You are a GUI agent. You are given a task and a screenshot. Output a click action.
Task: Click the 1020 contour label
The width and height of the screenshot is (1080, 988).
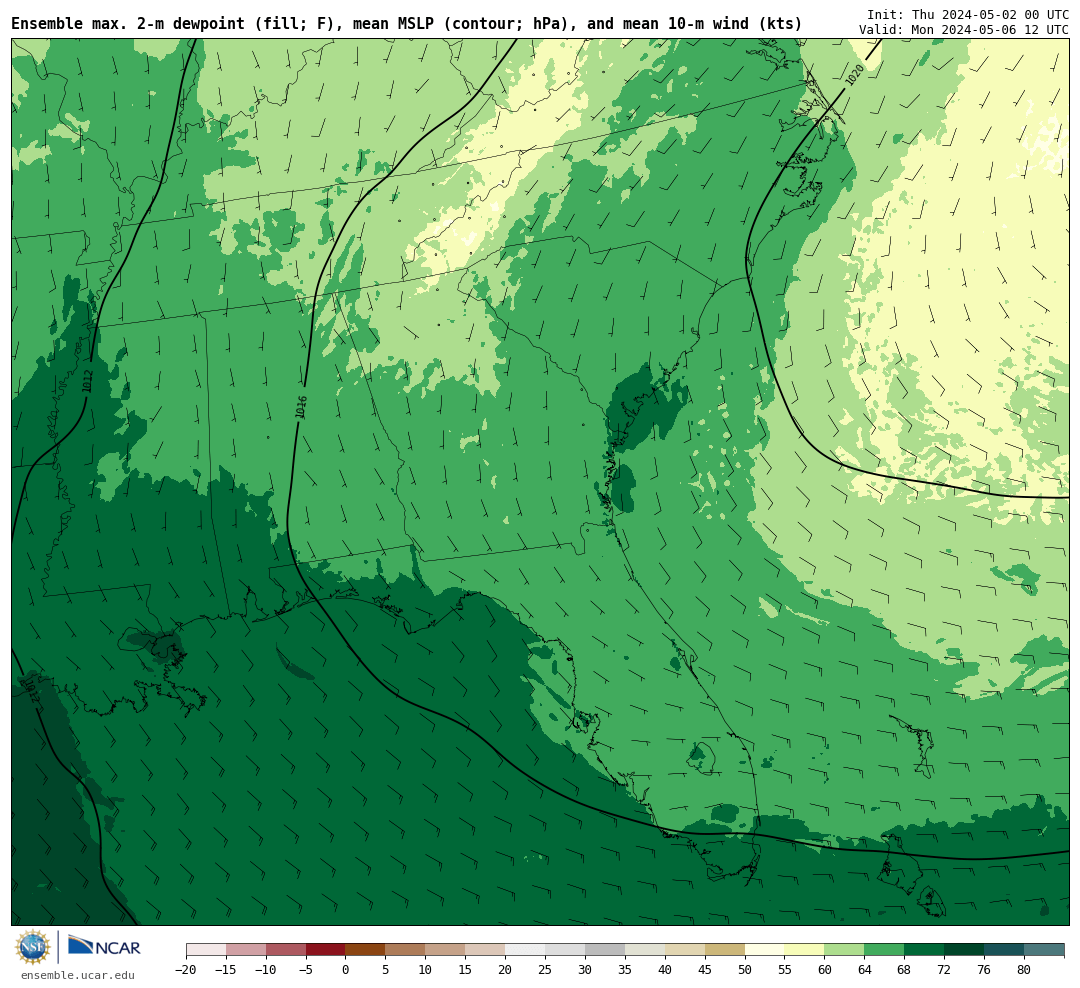pyautogui.click(x=854, y=74)
